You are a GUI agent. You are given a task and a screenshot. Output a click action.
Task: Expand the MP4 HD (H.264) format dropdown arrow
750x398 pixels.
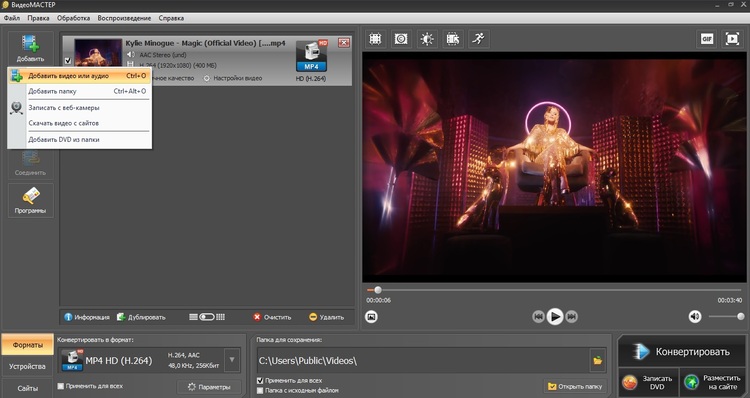pos(232,360)
